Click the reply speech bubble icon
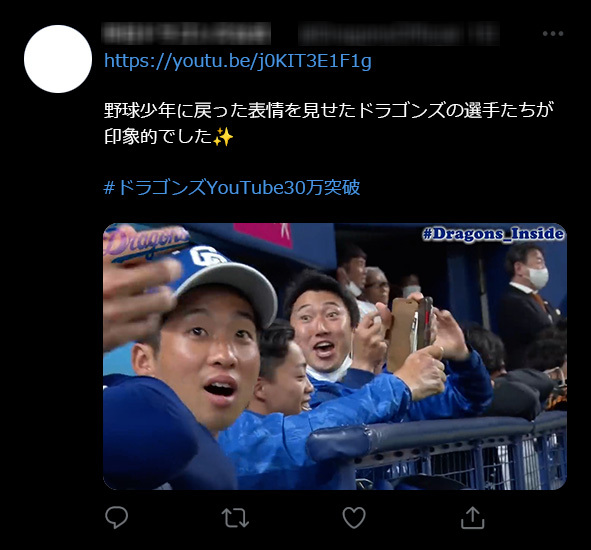This screenshot has width=591, height=550. [x=116, y=517]
